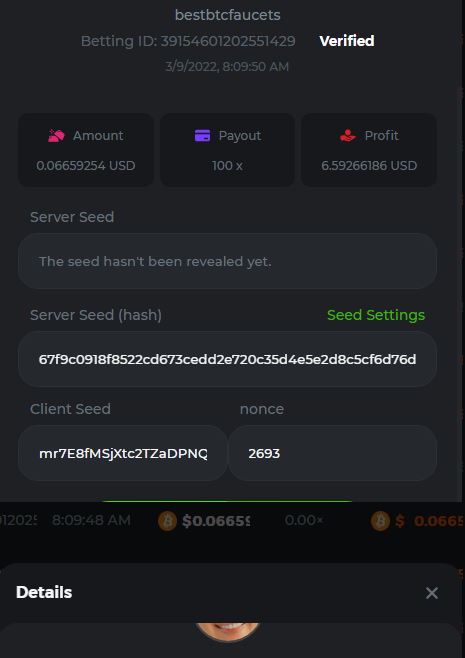Click the purple Payout card icon

pos(202,136)
